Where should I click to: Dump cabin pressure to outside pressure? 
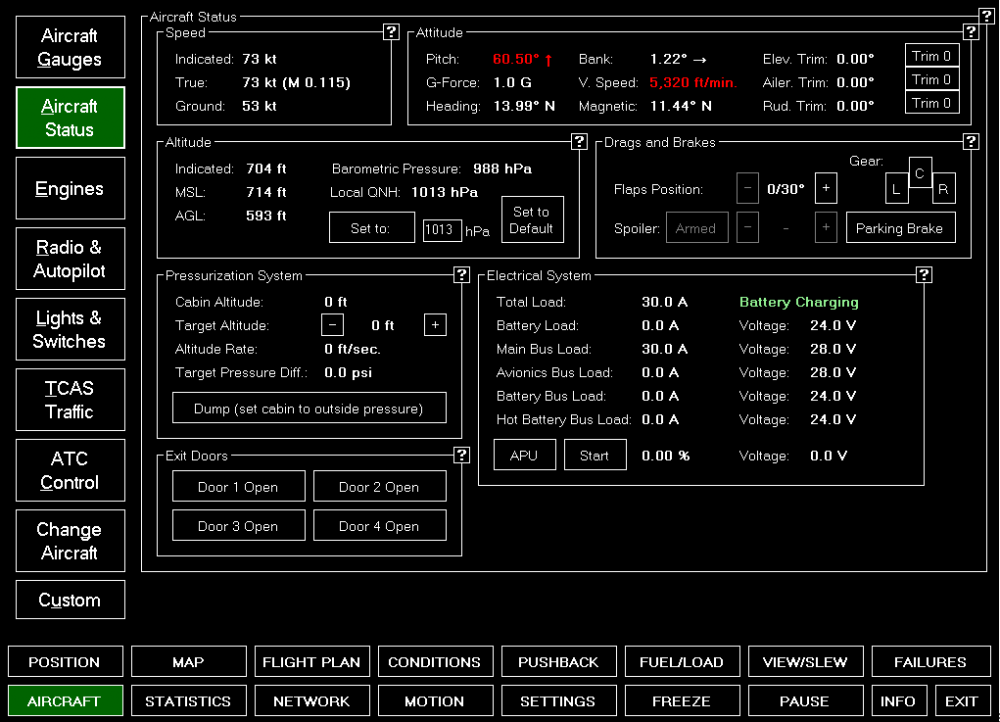(x=309, y=408)
